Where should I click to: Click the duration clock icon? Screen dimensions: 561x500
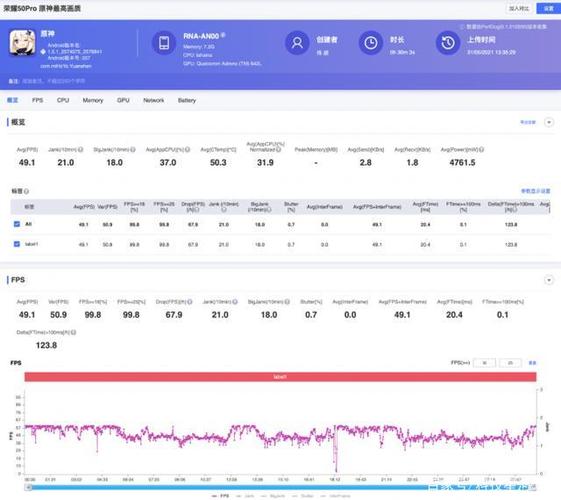click(371, 43)
